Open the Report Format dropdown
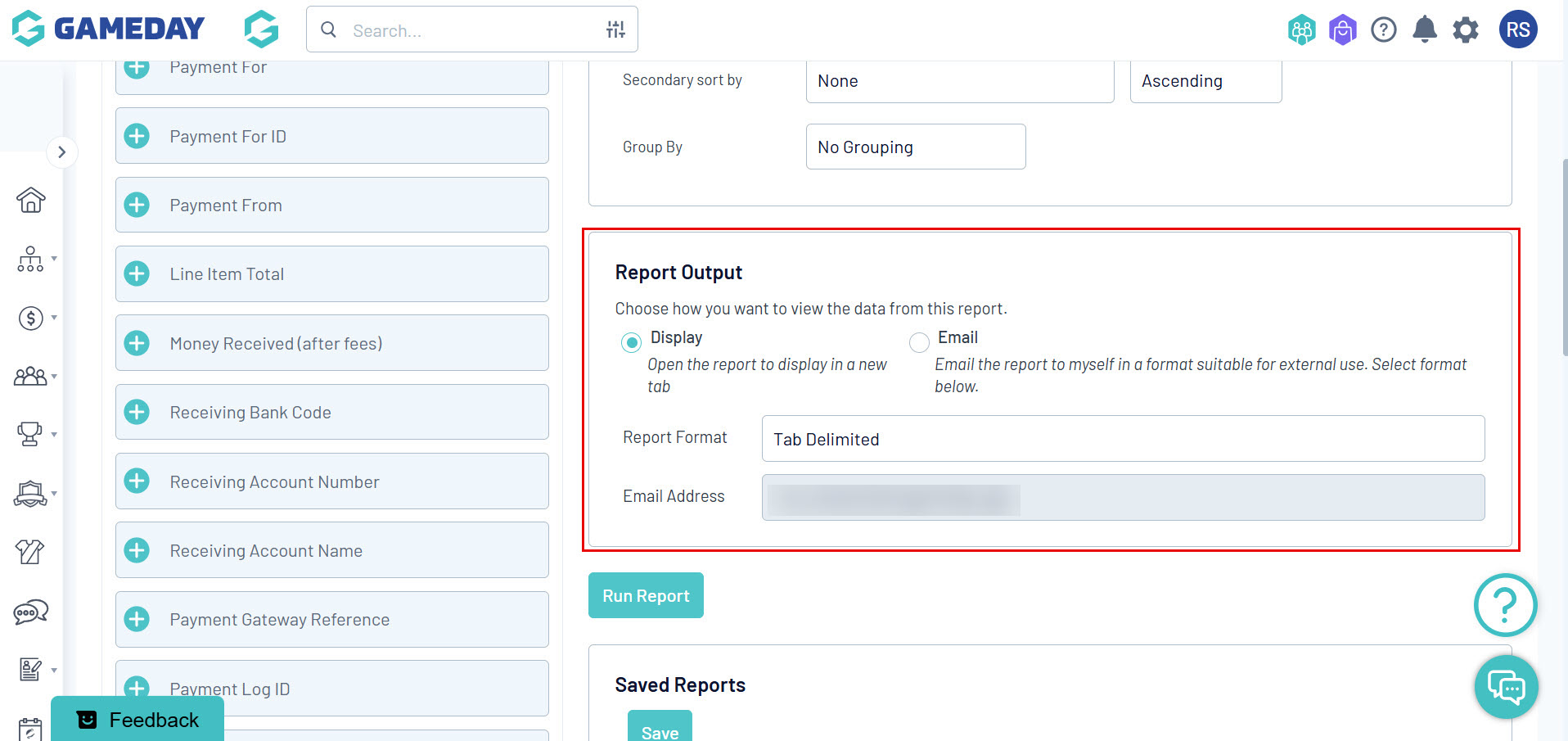Image resolution: width=1568 pixels, height=741 pixels. [1123, 439]
